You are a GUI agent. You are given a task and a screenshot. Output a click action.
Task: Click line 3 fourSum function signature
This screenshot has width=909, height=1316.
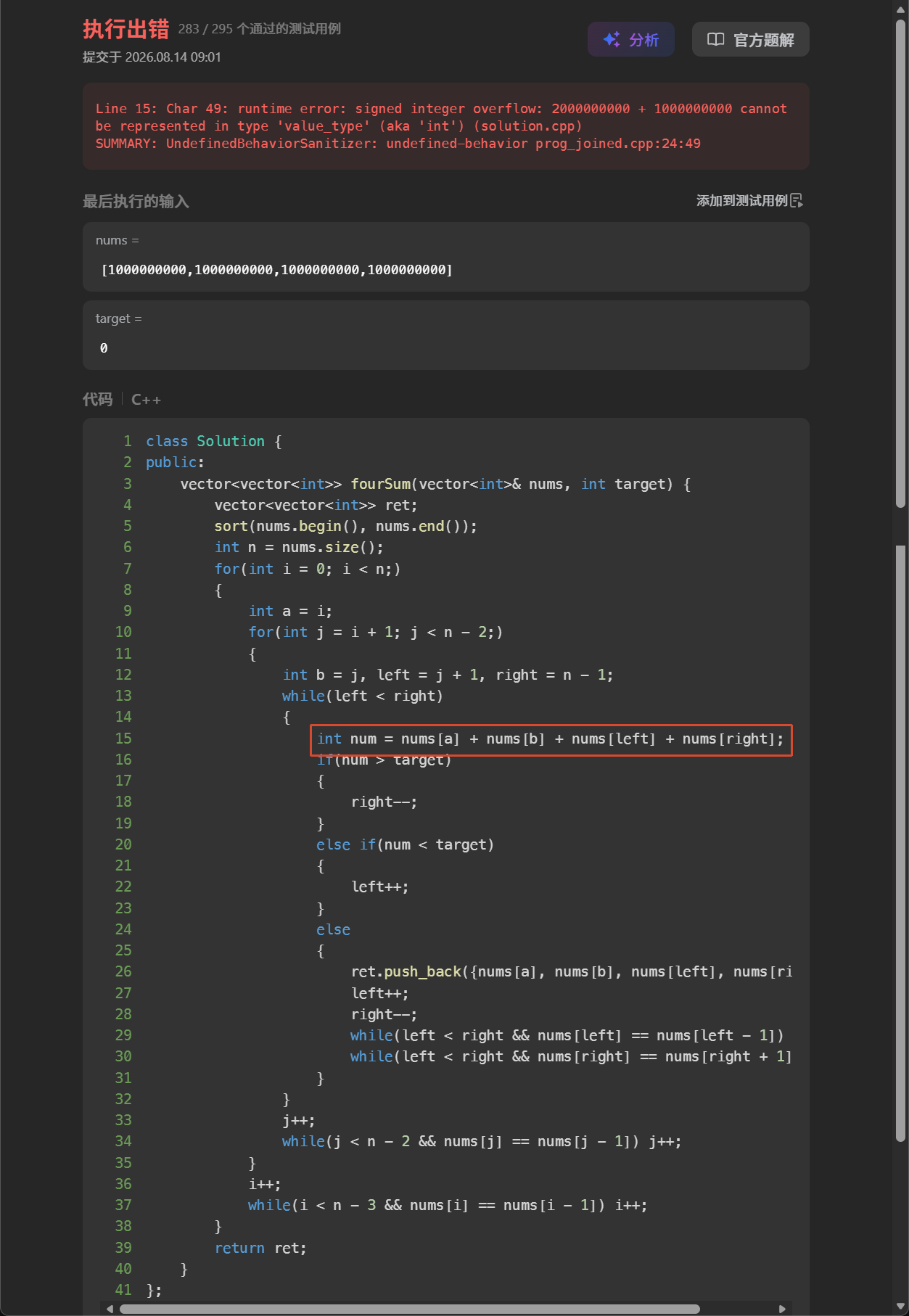[435, 484]
